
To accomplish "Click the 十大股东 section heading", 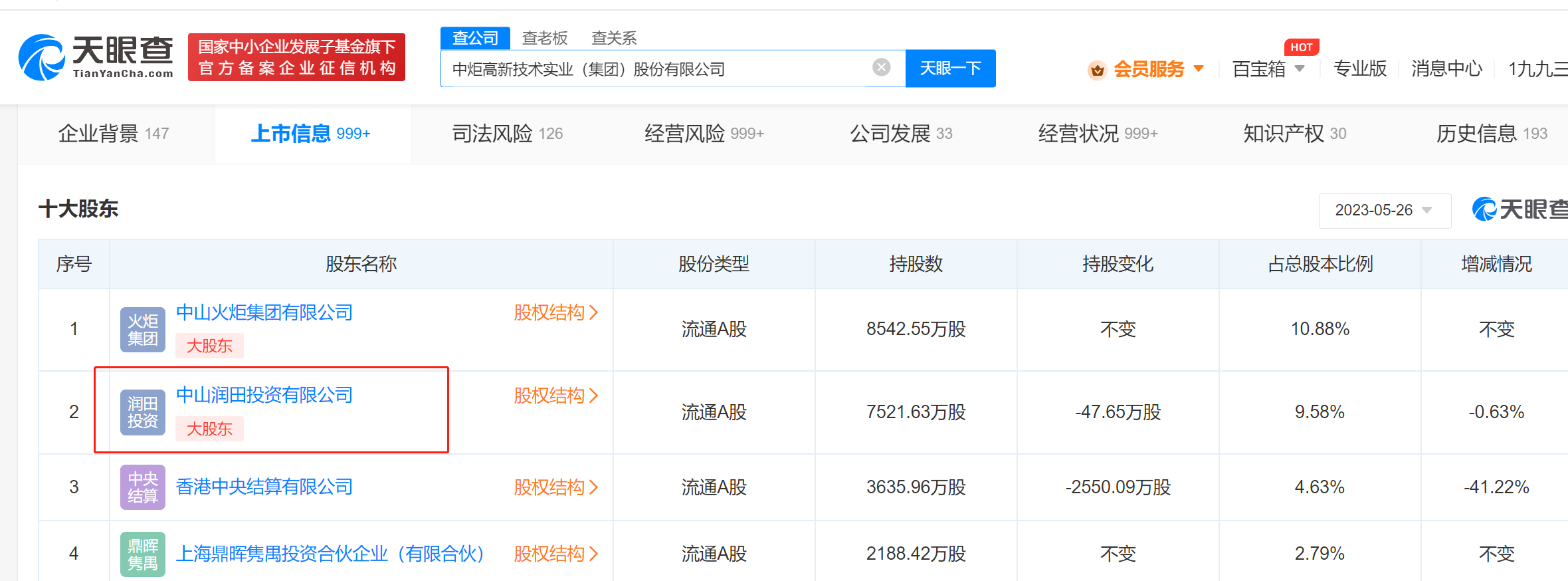I will click(x=78, y=209).
